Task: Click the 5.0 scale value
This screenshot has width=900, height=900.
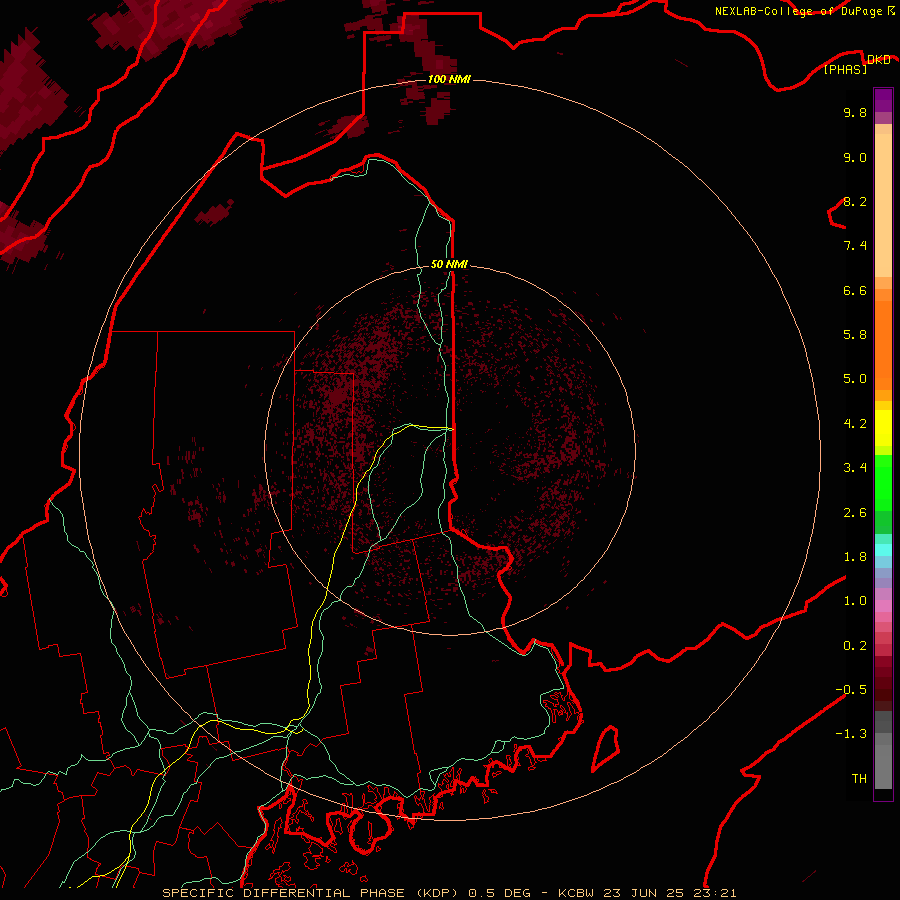Action: click(855, 379)
